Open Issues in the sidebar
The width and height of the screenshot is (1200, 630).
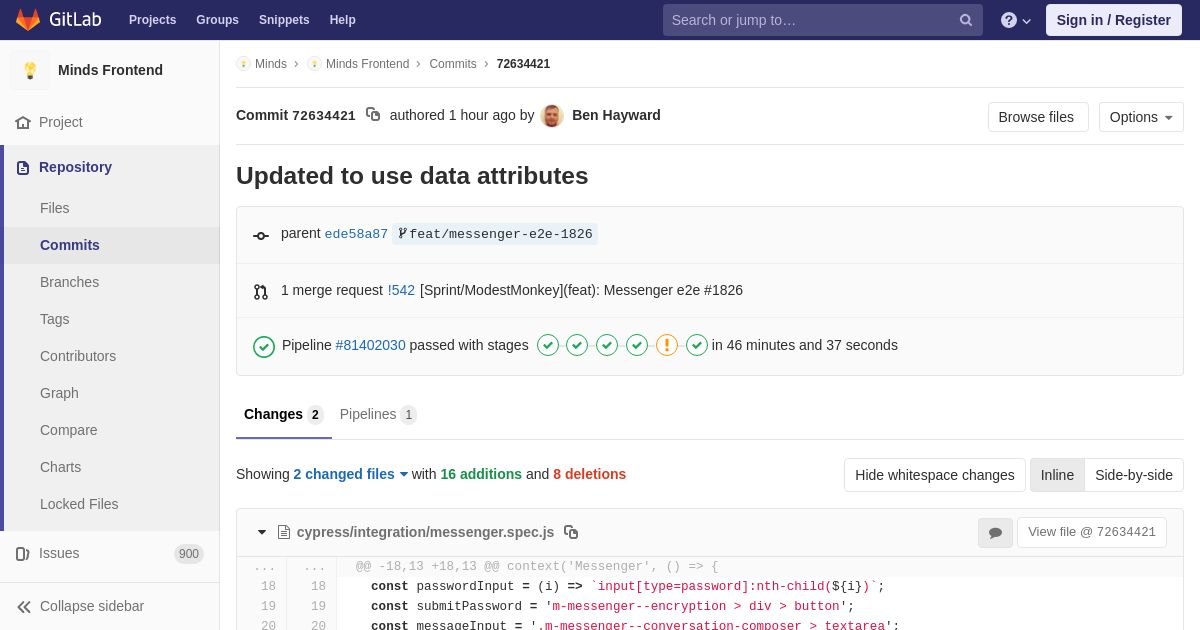(x=110, y=553)
